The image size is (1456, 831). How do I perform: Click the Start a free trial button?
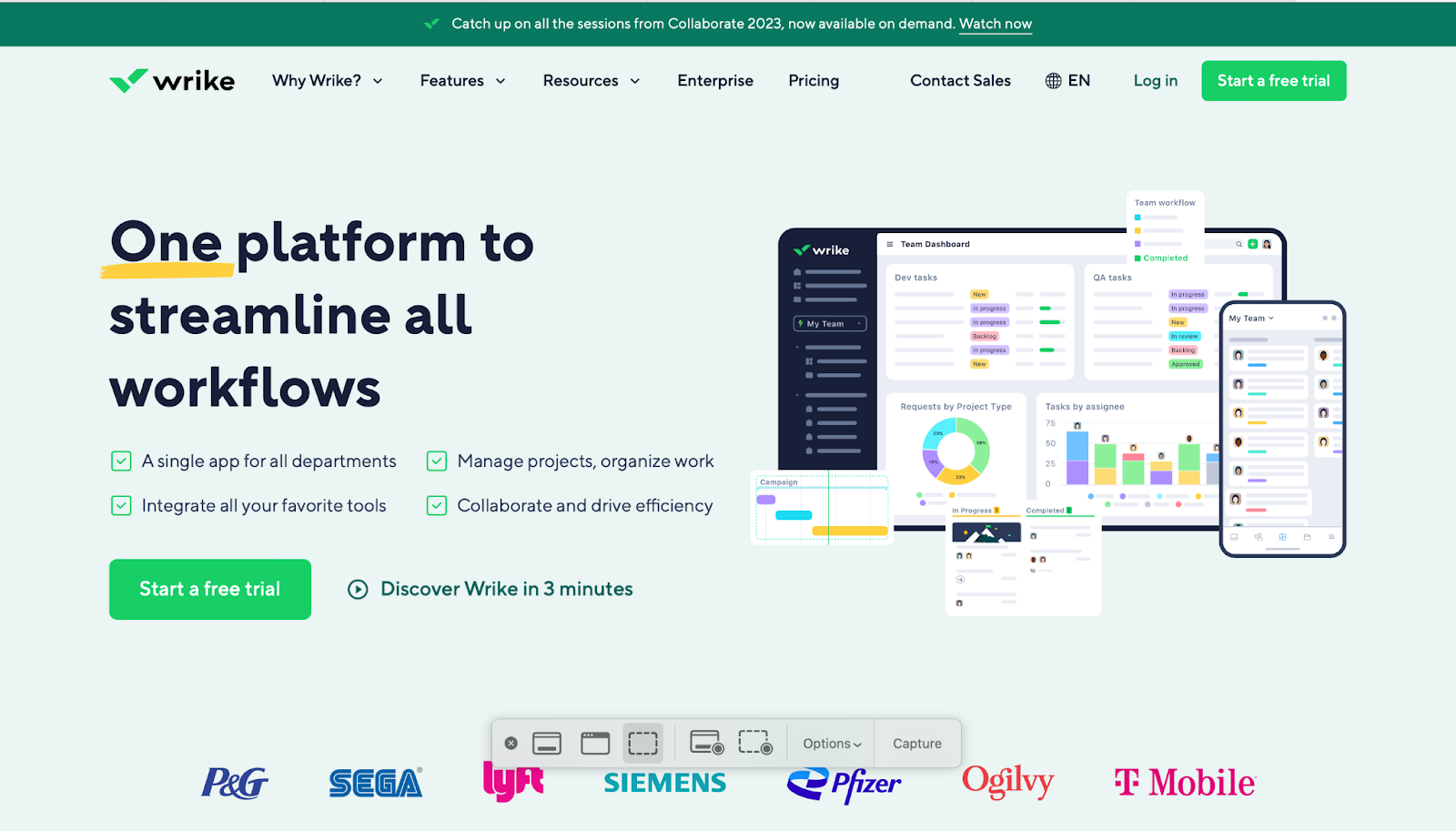[1273, 80]
